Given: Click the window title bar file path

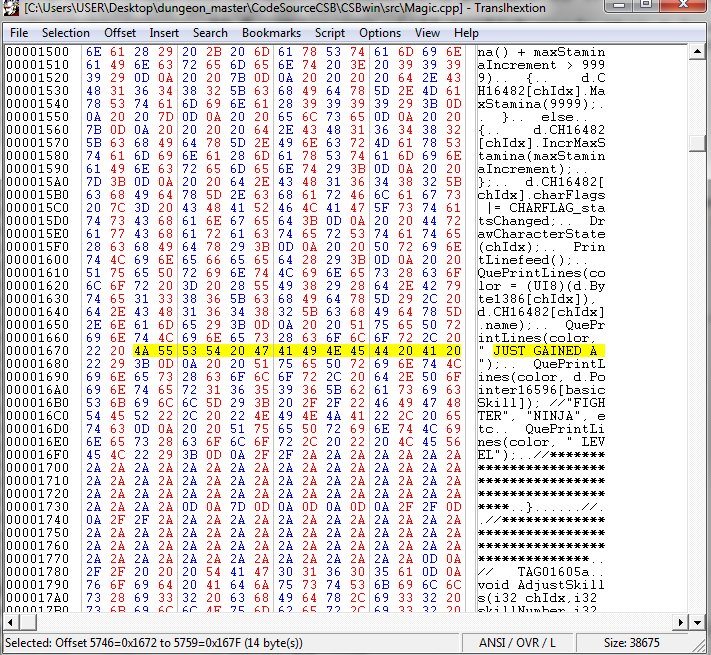Looking at the screenshot, I should tap(243, 8).
